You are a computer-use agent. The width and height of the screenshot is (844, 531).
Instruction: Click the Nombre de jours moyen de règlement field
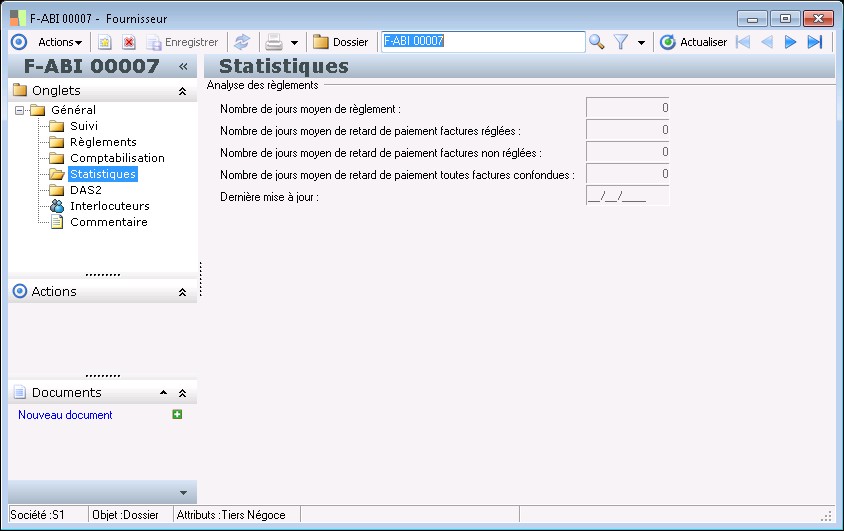(628, 108)
